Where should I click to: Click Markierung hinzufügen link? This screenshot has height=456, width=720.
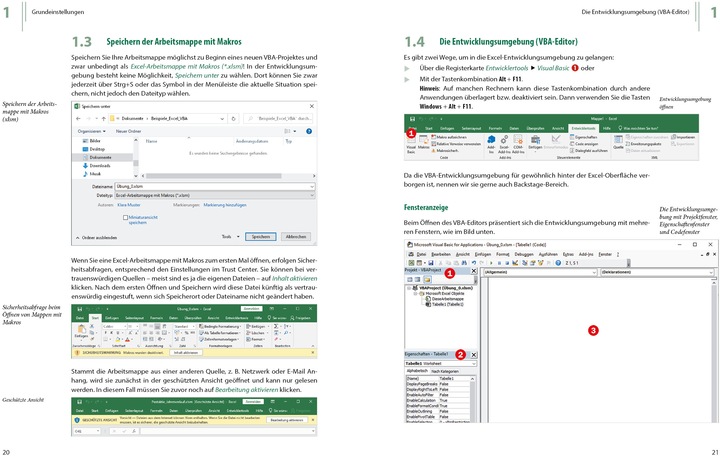point(225,205)
